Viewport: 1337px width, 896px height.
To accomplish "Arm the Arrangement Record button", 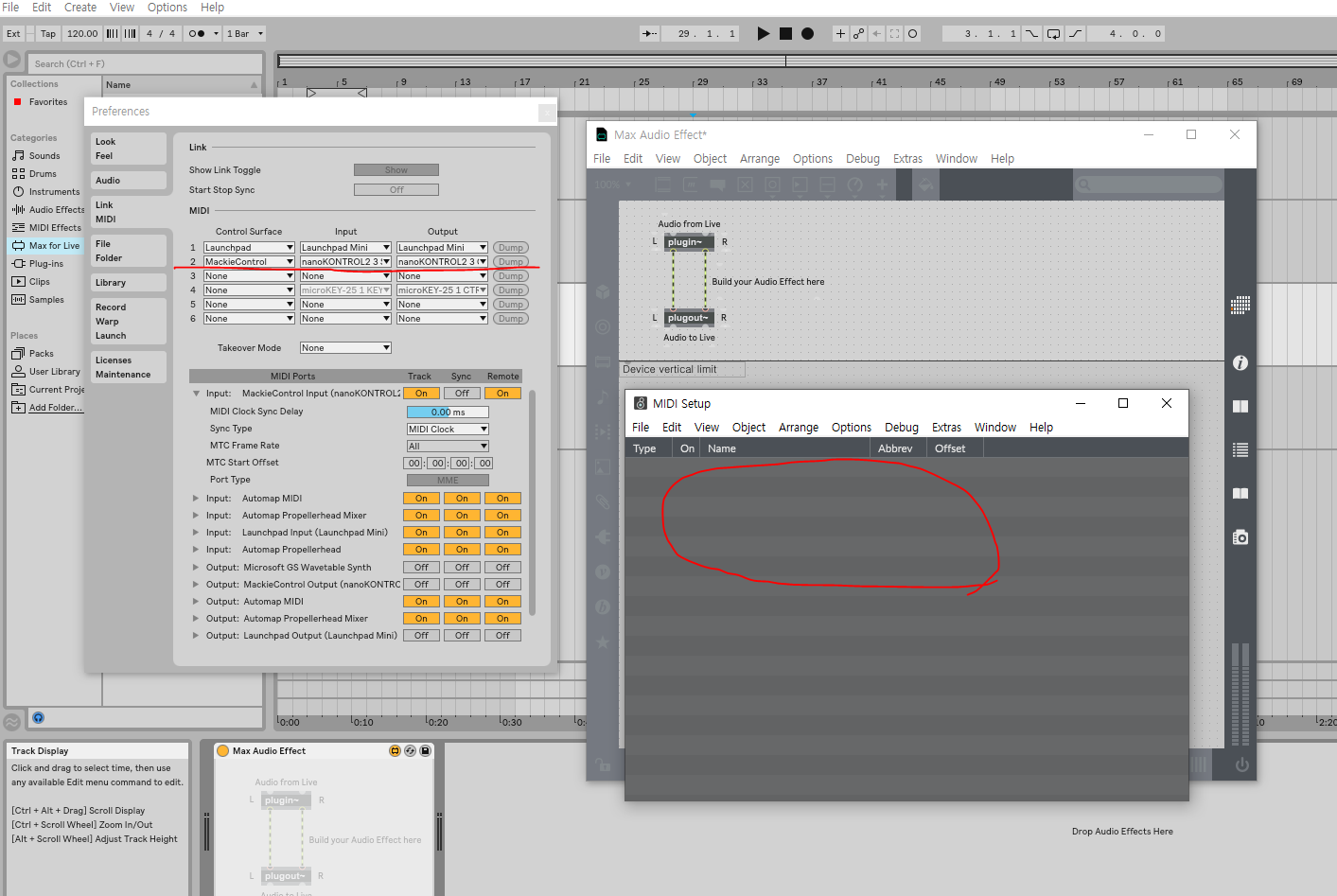I will click(x=807, y=33).
